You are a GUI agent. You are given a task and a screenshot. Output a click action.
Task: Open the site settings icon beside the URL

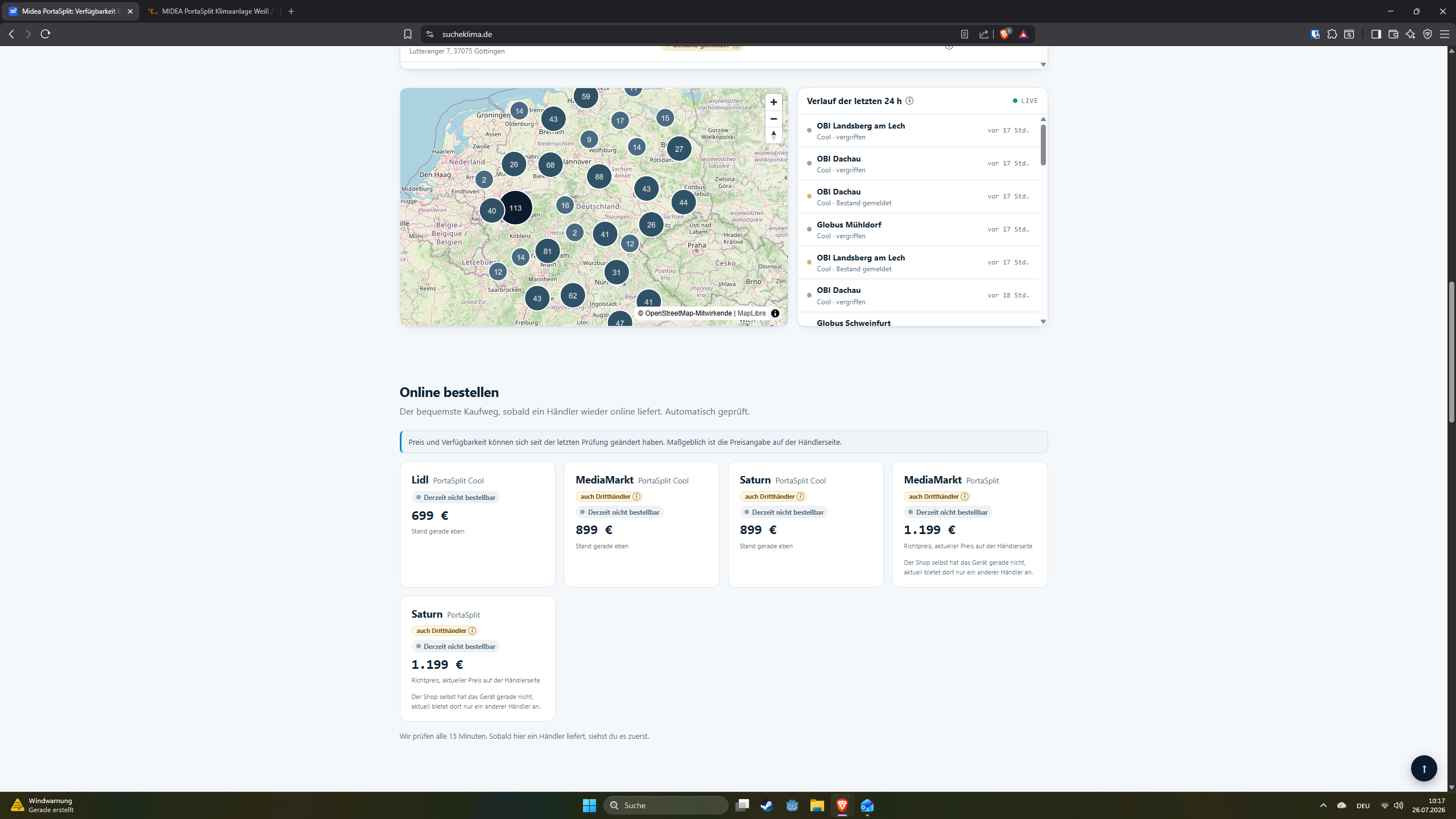(430, 34)
